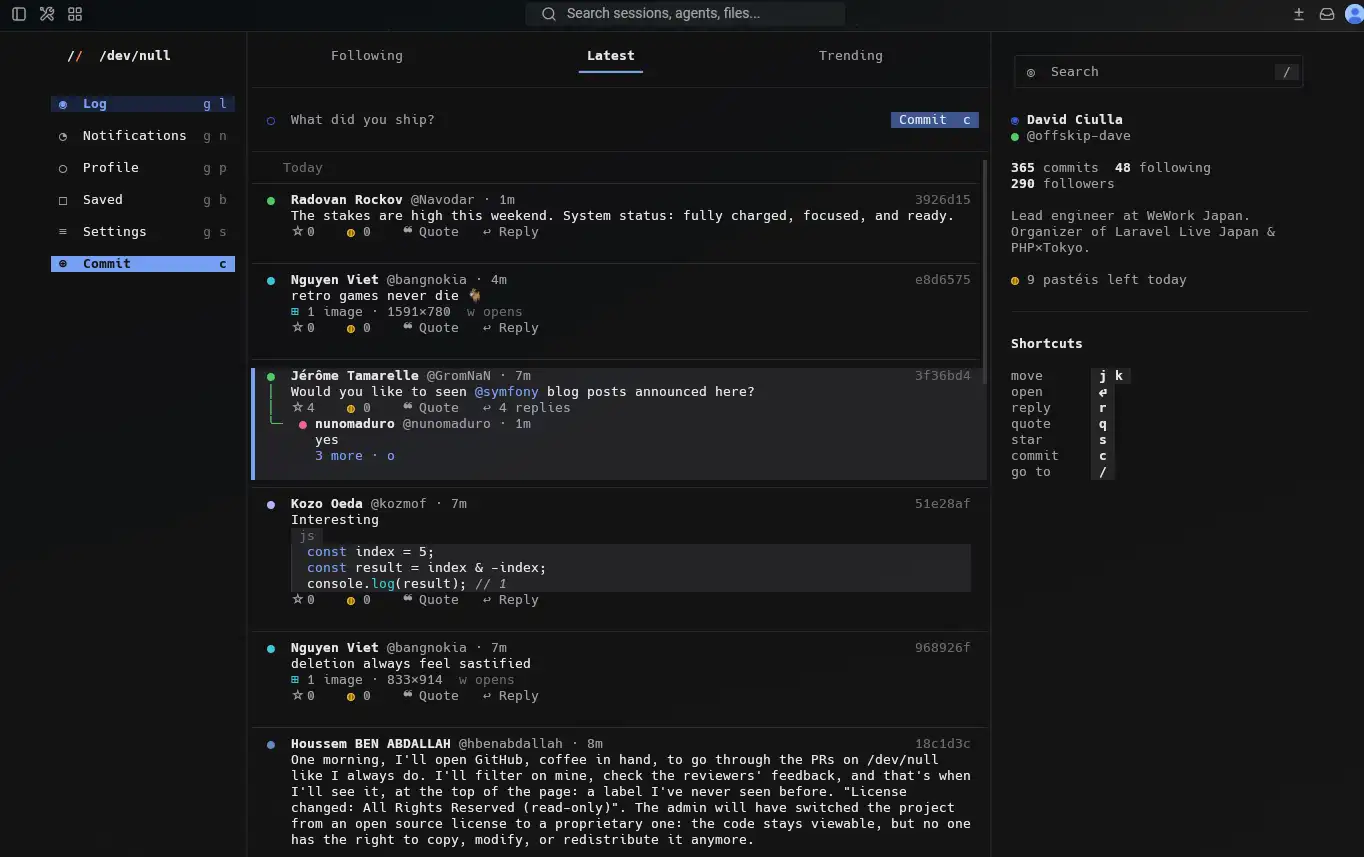Switch to the Following tab
The image size is (1364, 857).
click(367, 56)
